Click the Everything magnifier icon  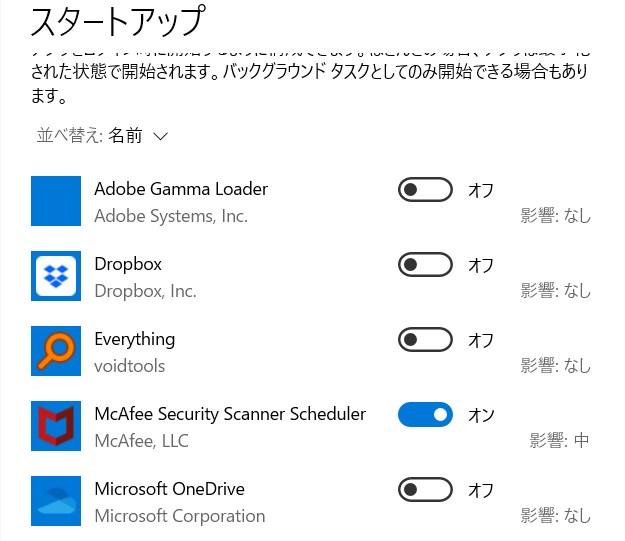(56, 351)
